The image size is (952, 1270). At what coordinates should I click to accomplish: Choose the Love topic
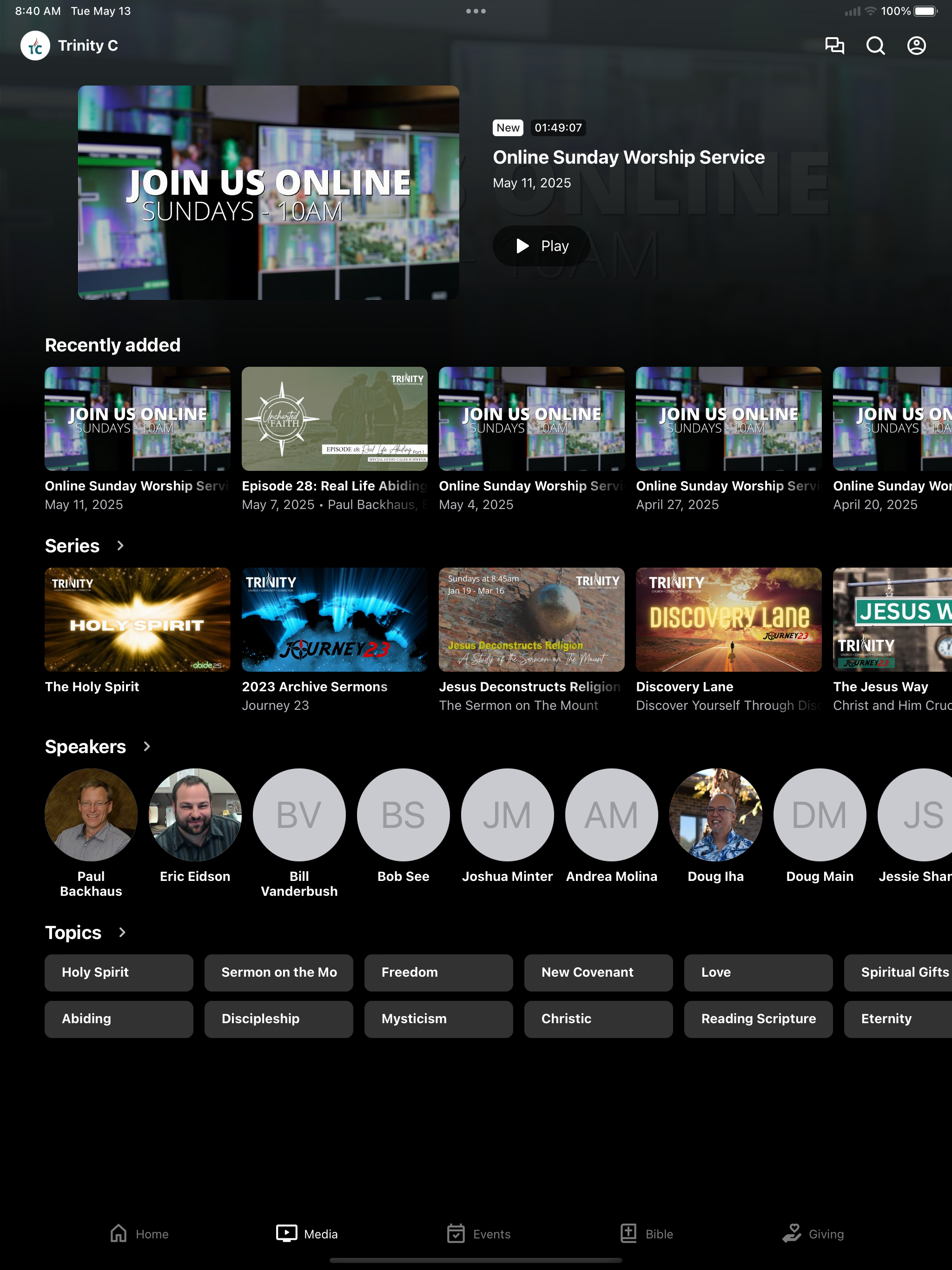click(x=759, y=972)
